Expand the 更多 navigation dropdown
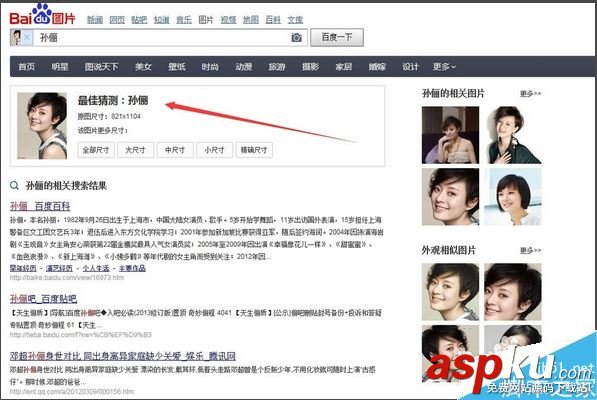 click(x=444, y=67)
